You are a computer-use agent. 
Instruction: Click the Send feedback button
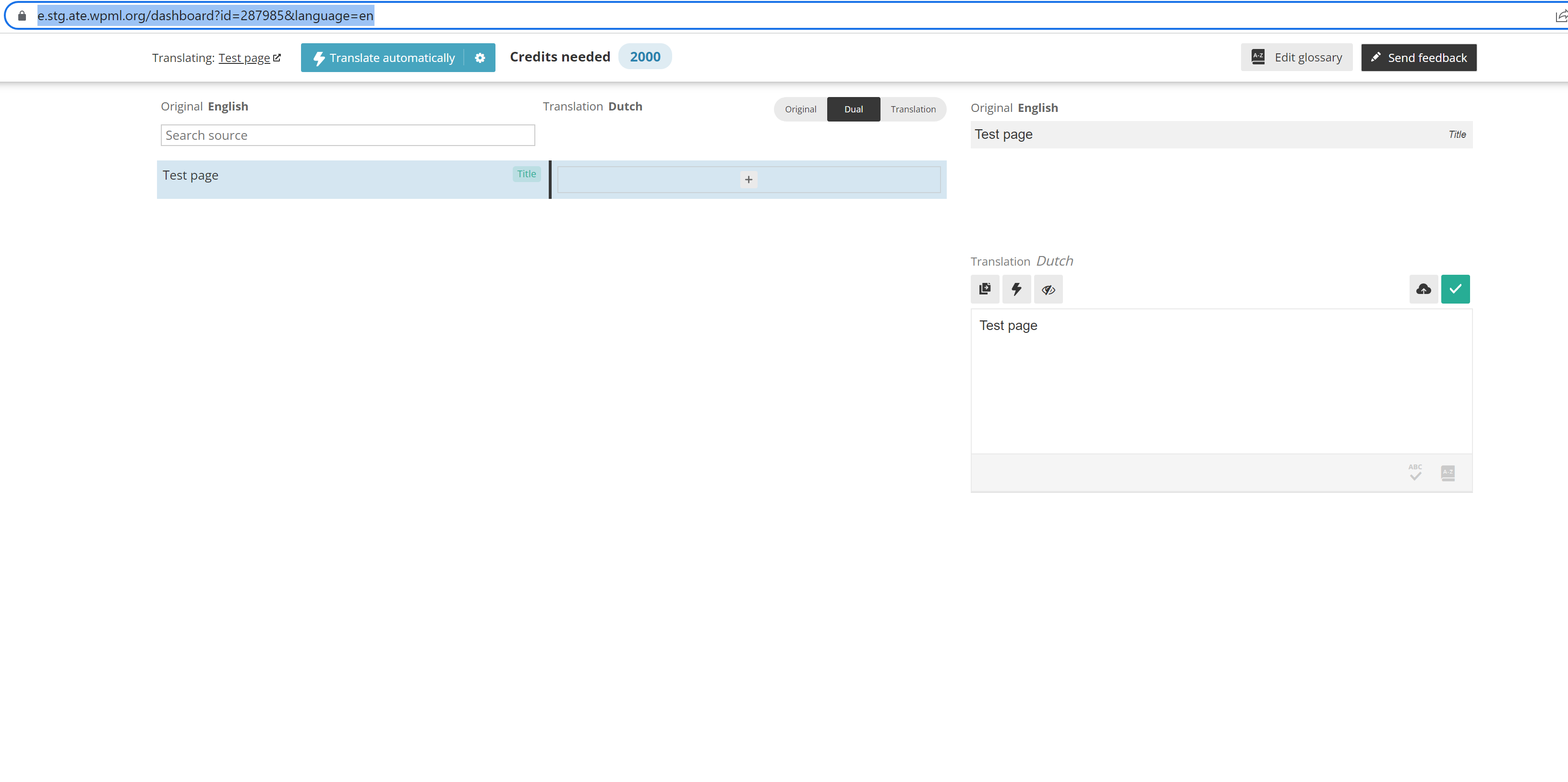pos(1419,58)
